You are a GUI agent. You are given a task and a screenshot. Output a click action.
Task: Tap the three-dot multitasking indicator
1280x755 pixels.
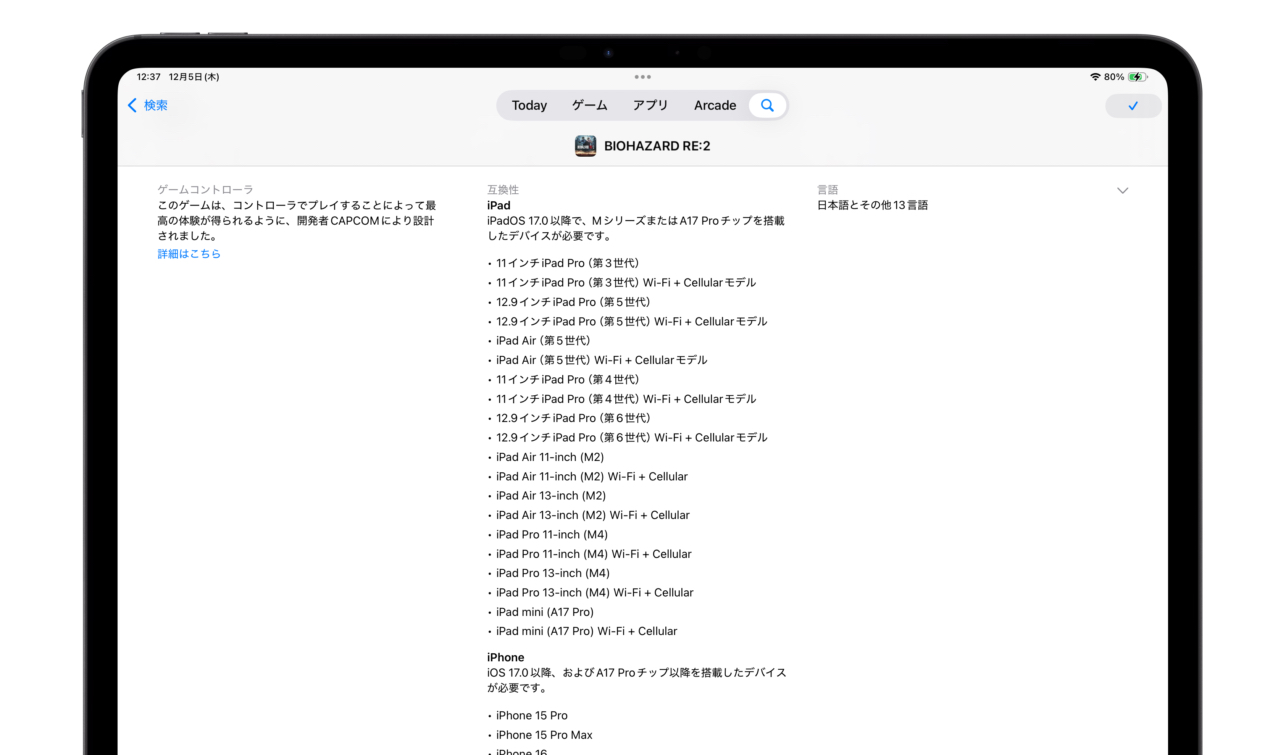[x=642, y=77]
